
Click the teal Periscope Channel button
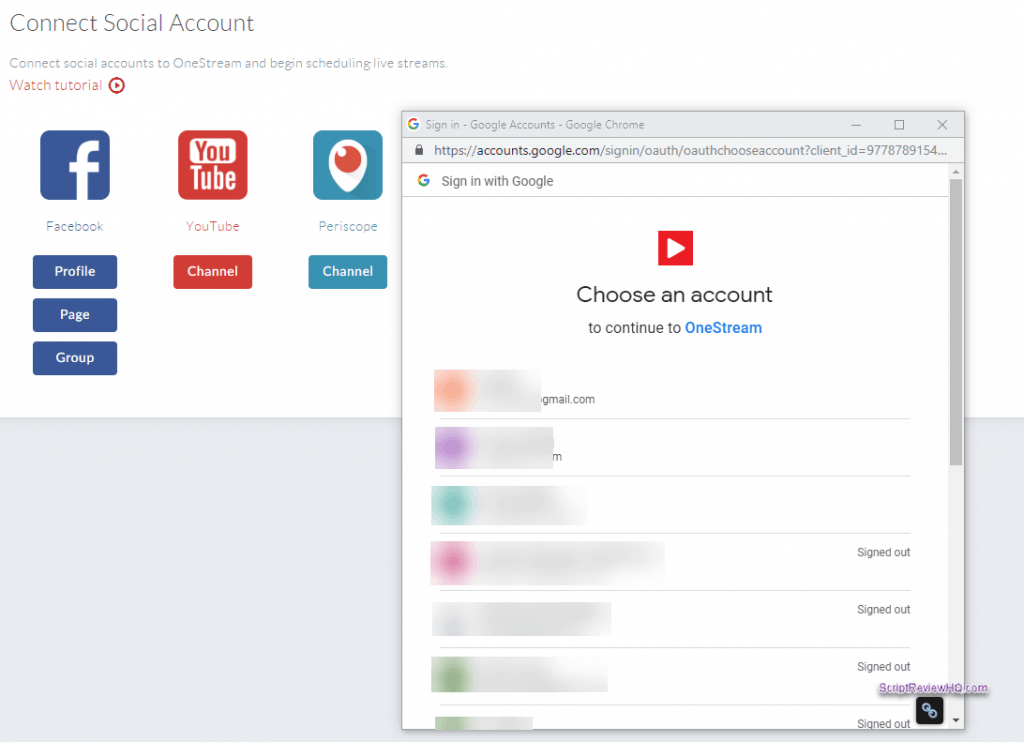click(x=348, y=272)
